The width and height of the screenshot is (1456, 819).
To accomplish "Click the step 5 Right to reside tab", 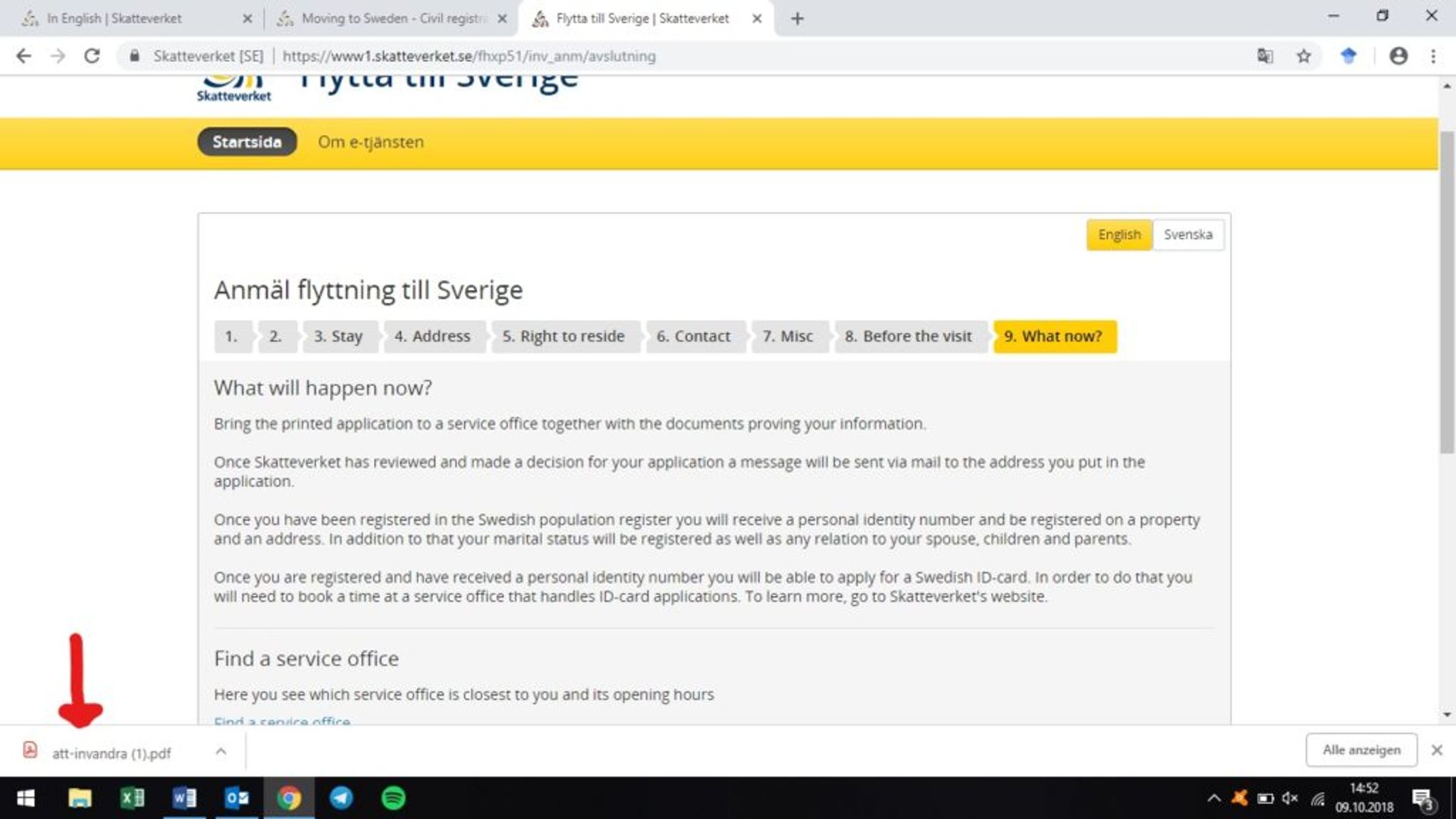I will [563, 335].
